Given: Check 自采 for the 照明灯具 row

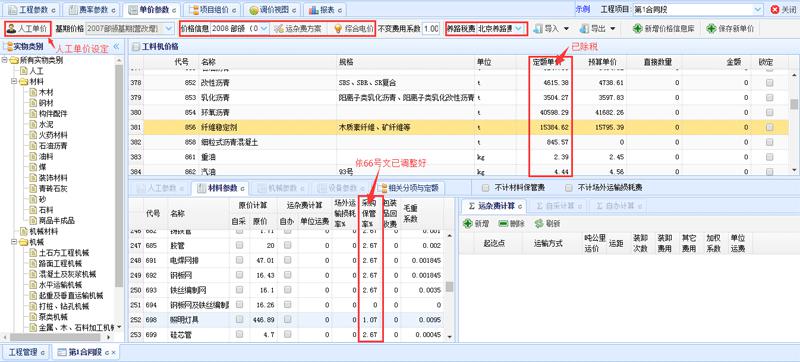Looking at the screenshot, I should pyautogui.click(x=239, y=319).
